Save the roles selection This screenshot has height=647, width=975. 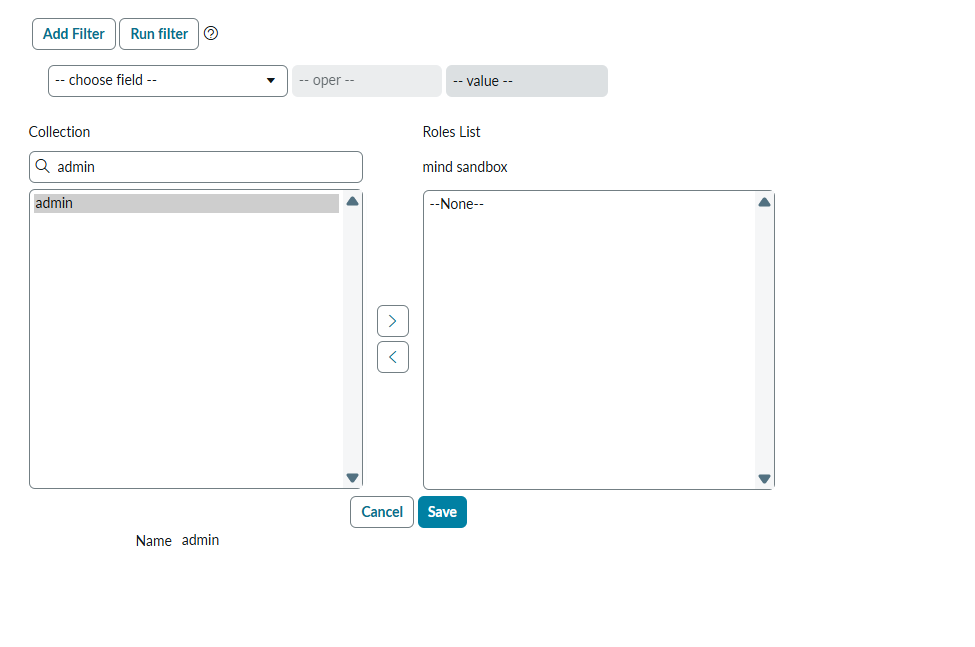click(x=442, y=512)
